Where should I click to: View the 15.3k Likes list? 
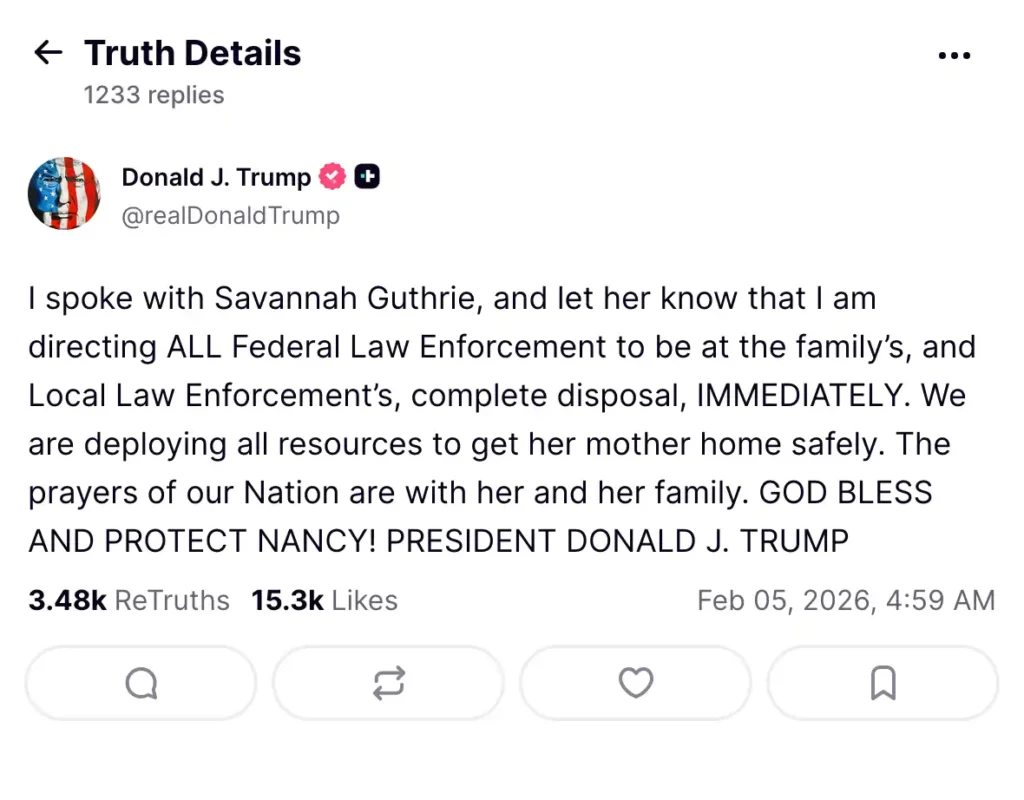324,600
